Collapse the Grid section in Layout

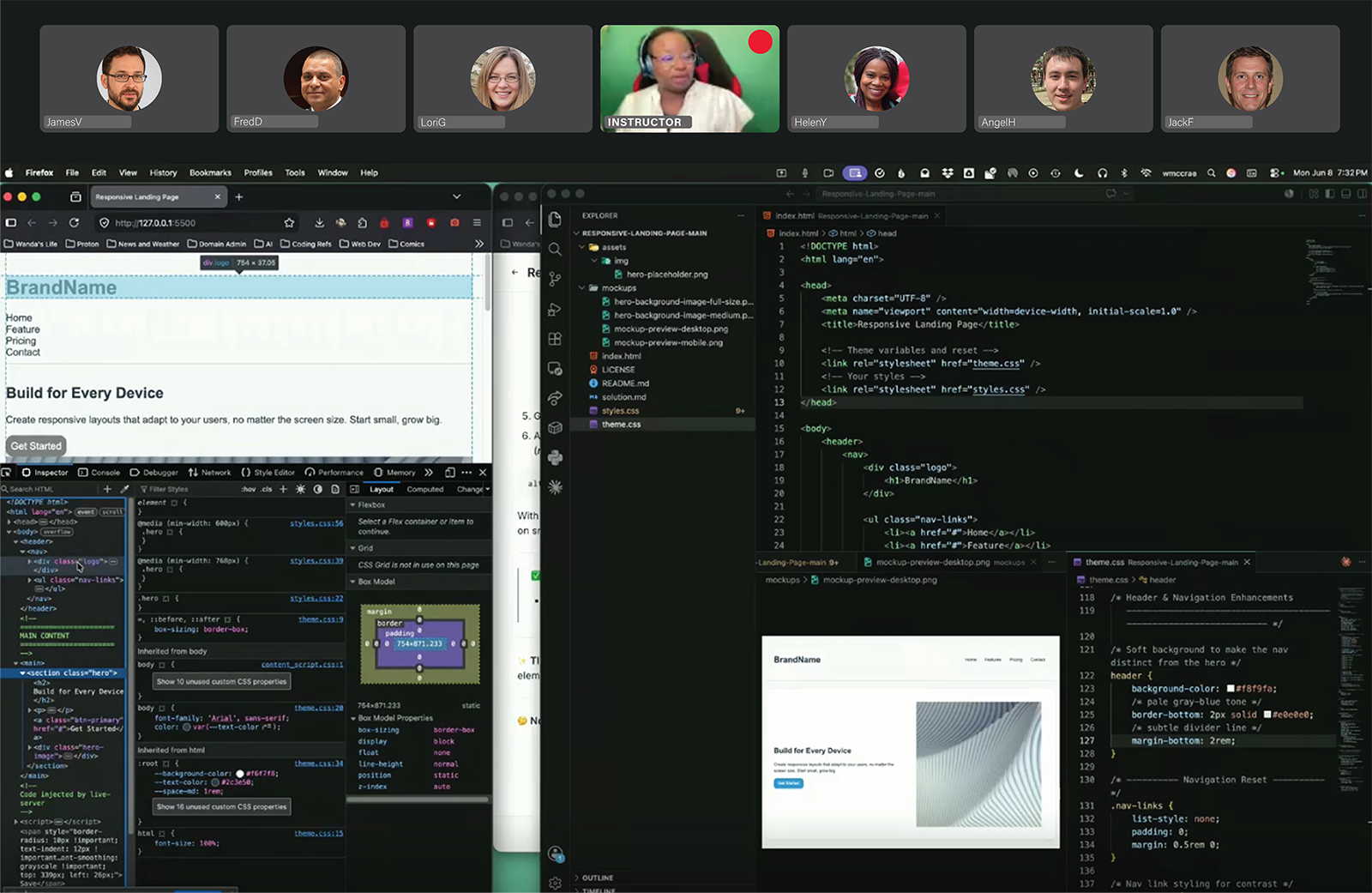pyautogui.click(x=352, y=548)
